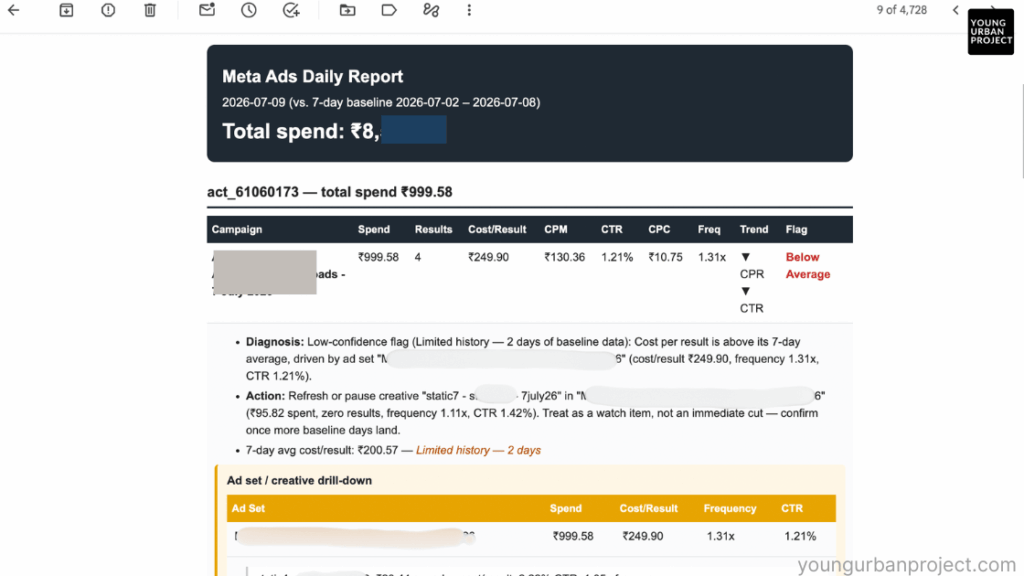Click the Below Average flag

tap(807, 266)
